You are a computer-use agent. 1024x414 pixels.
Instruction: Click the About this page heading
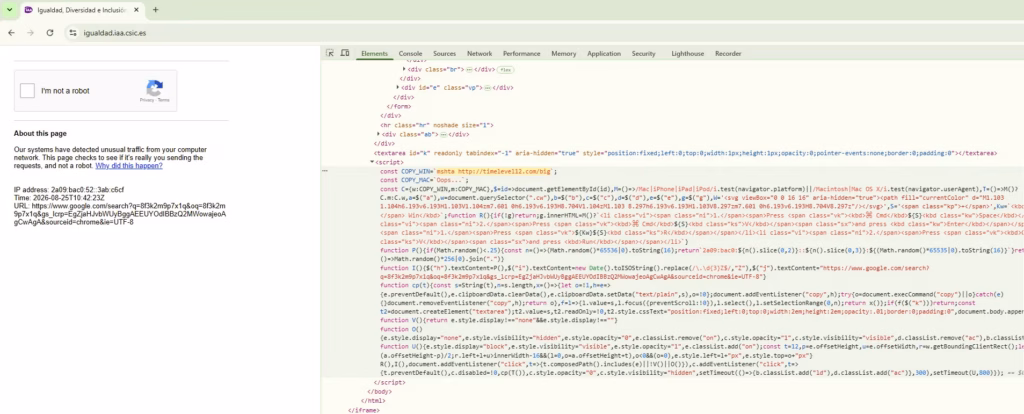(x=40, y=134)
